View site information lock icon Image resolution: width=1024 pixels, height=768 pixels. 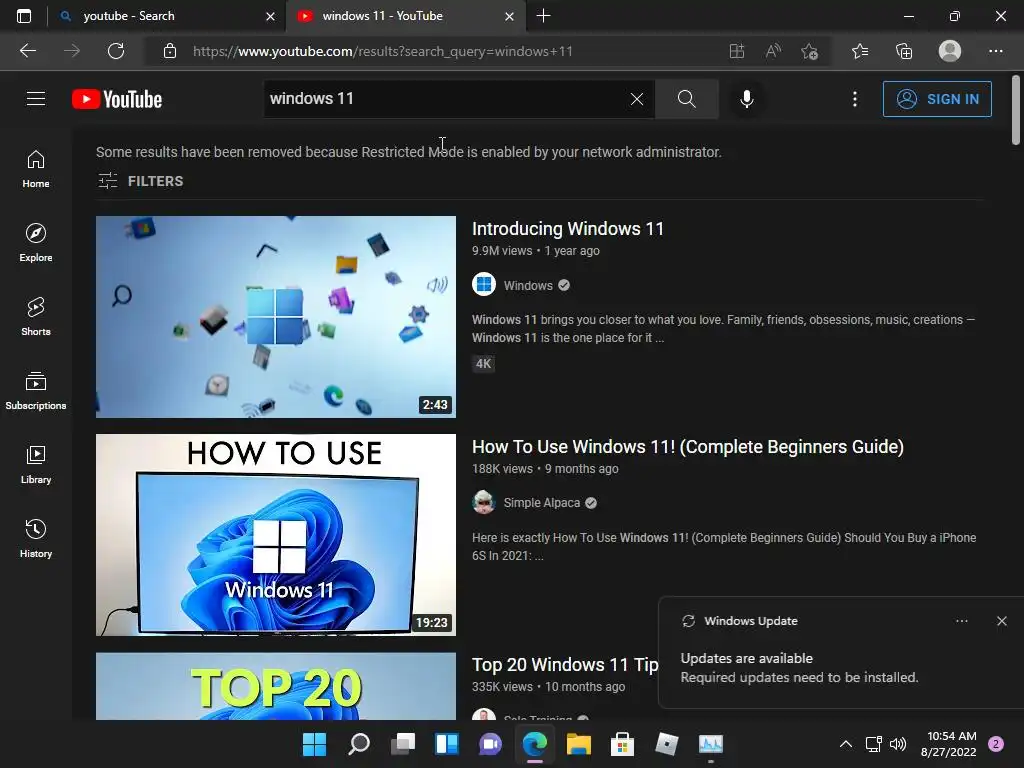click(170, 51)
